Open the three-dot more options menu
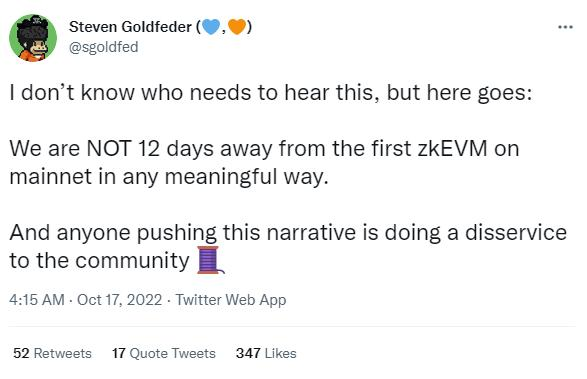Screen dimensions: 587x379 [565, 27]
